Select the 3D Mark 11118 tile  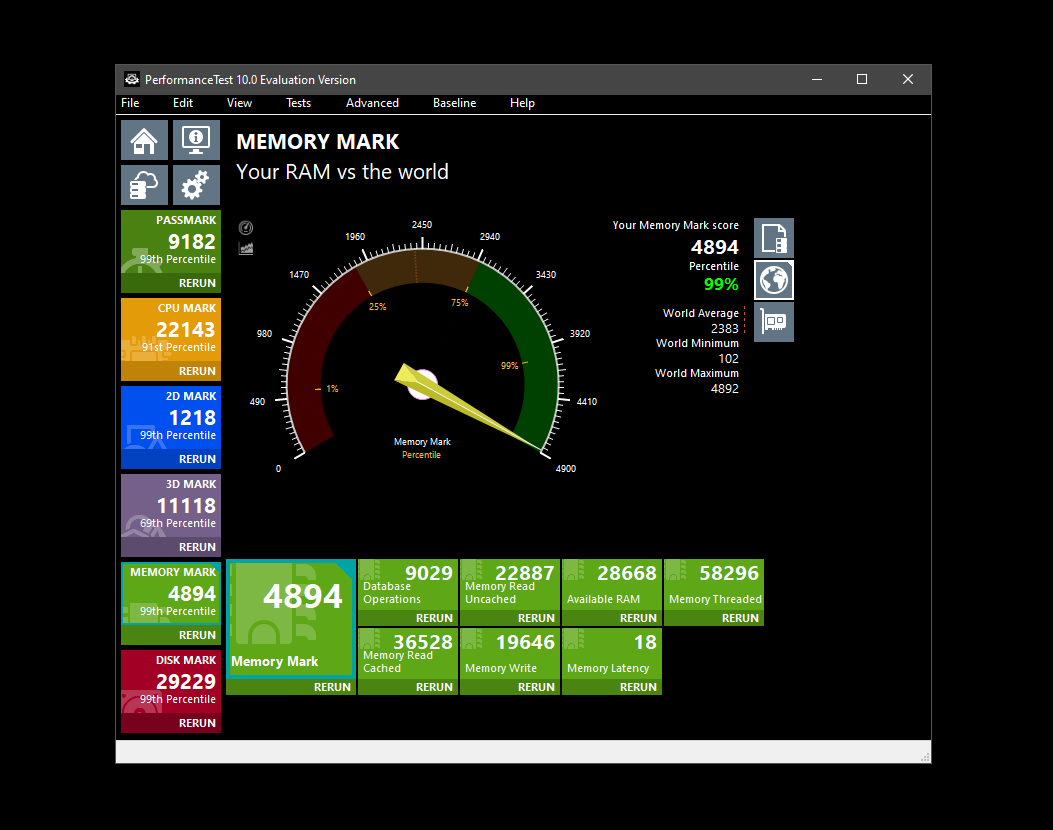click(x=171, y=506)
